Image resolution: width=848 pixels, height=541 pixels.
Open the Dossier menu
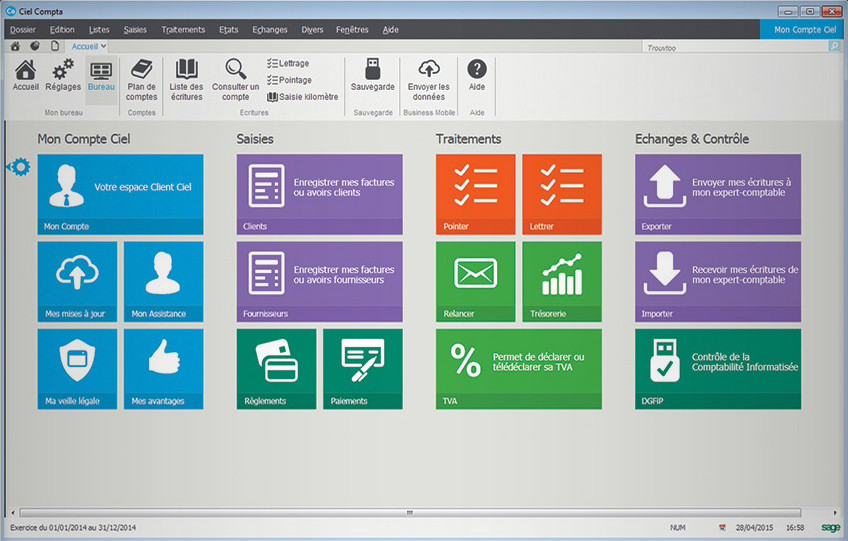coord(23,30)
